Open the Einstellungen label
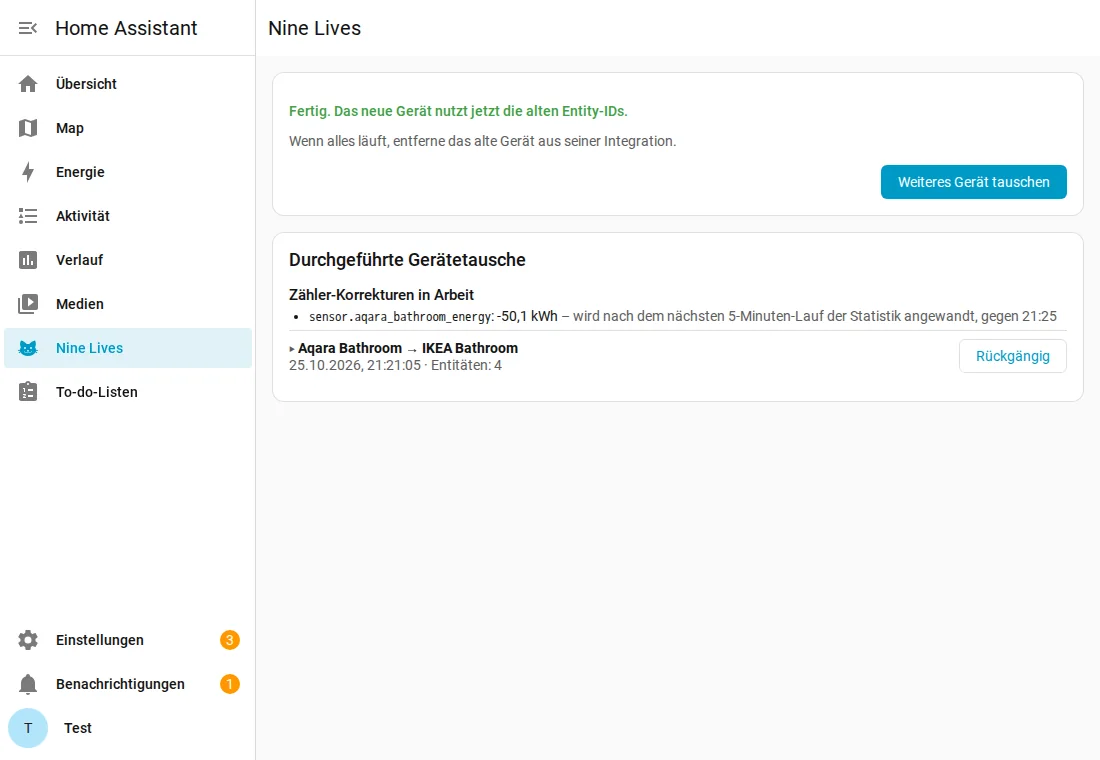The height and width of the screenshot is (760, 1100). (x=100, y=641)
